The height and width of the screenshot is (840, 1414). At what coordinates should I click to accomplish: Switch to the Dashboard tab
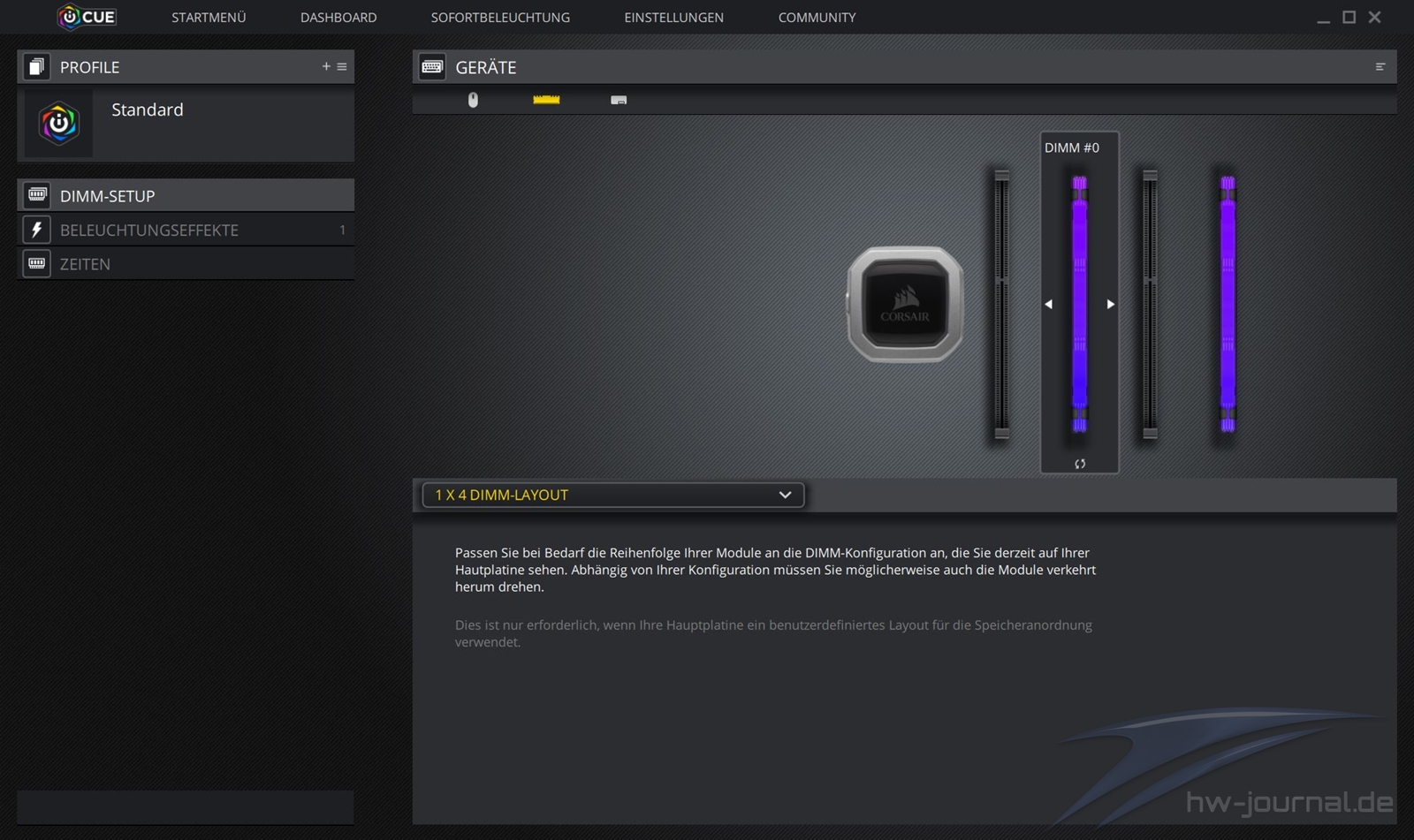pos(338,17)
